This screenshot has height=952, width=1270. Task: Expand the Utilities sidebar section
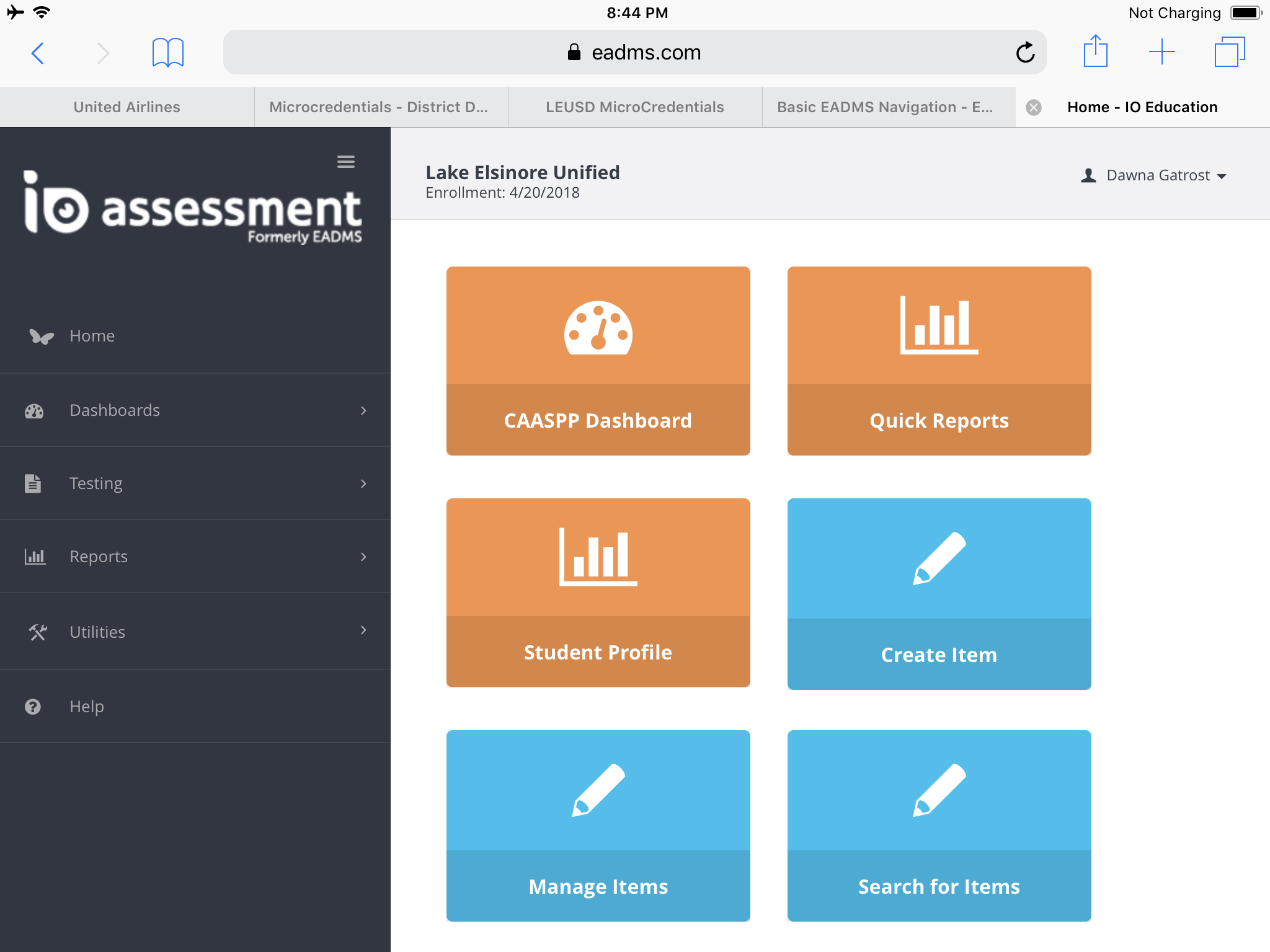point(195,632)
